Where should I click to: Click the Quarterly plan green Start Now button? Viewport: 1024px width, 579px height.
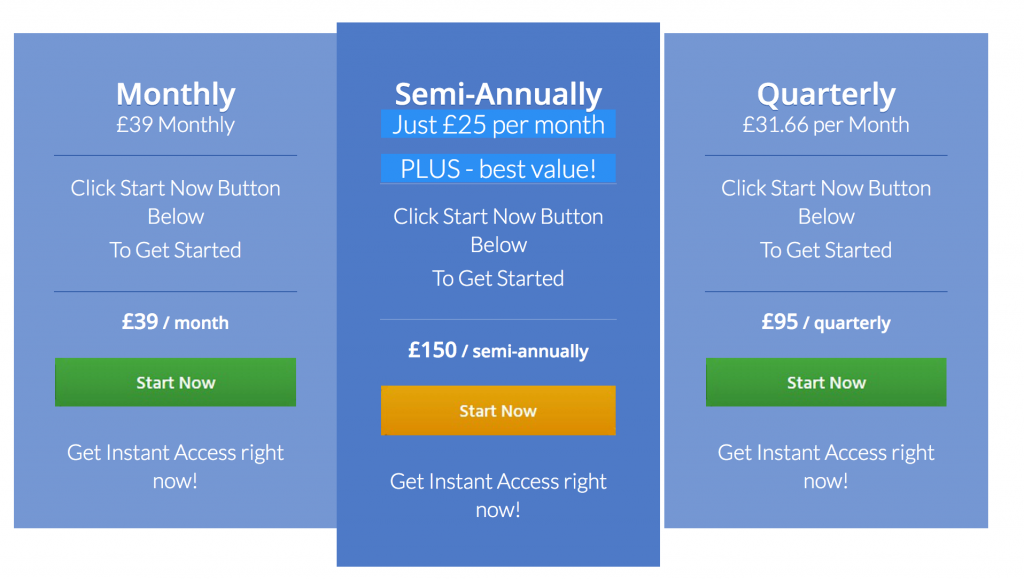pos(825,382)
